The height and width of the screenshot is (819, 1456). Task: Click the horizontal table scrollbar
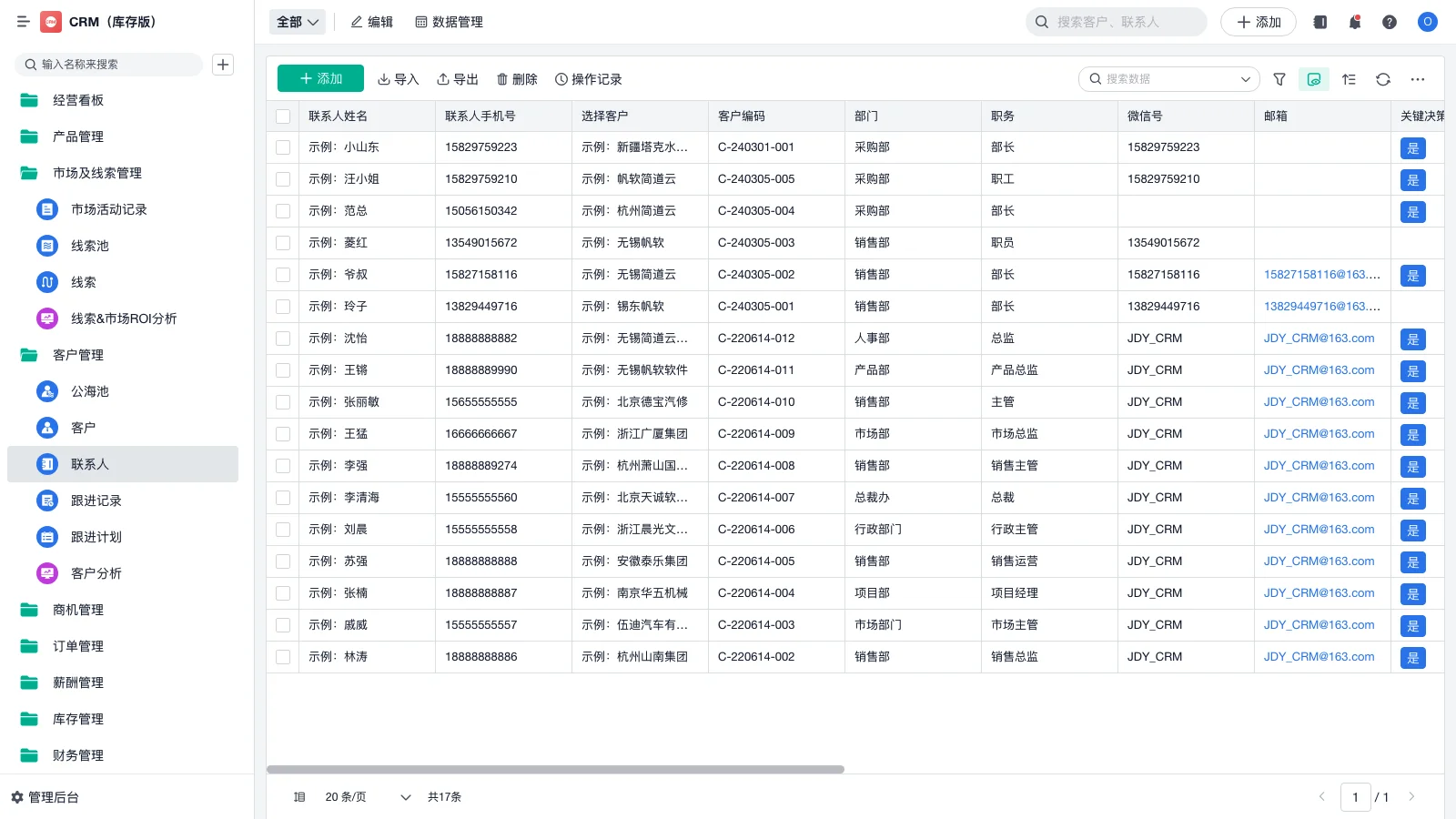(x=555, y=769)
